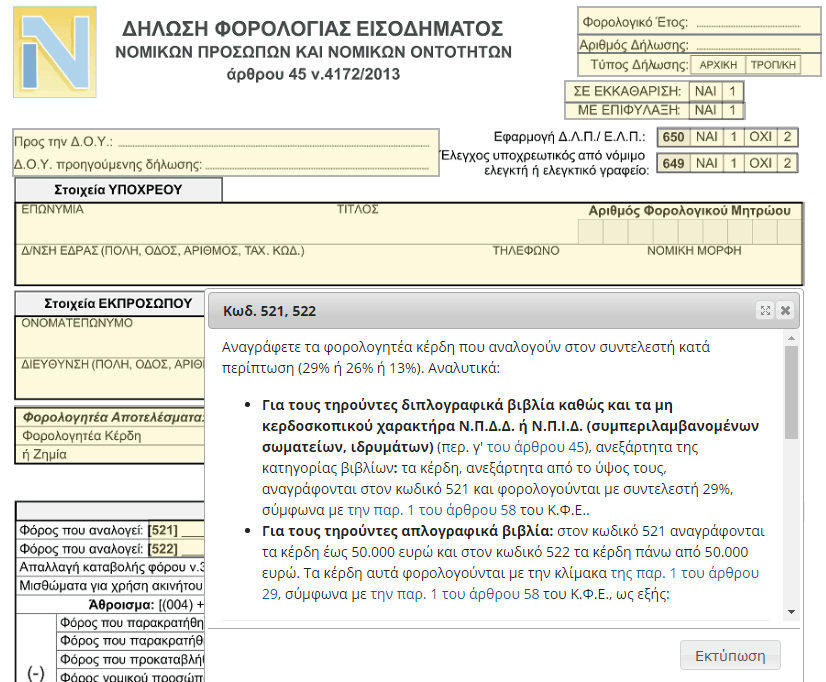Click the 2 box beside code 649 ΟΧΙ

[x=788, y=163]
